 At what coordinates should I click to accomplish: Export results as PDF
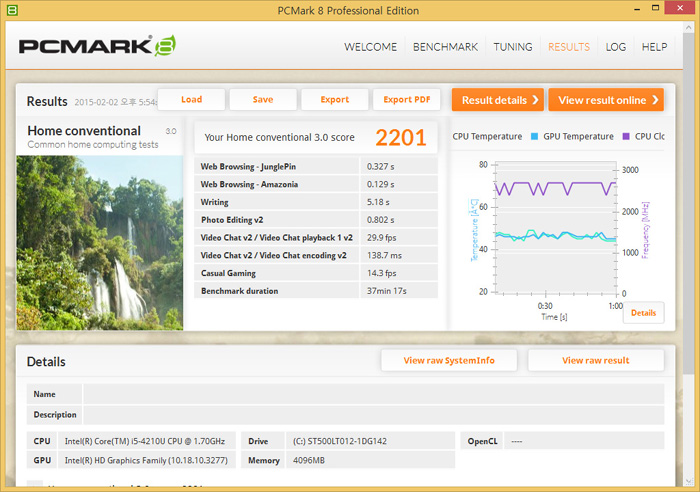pos(407,100)
